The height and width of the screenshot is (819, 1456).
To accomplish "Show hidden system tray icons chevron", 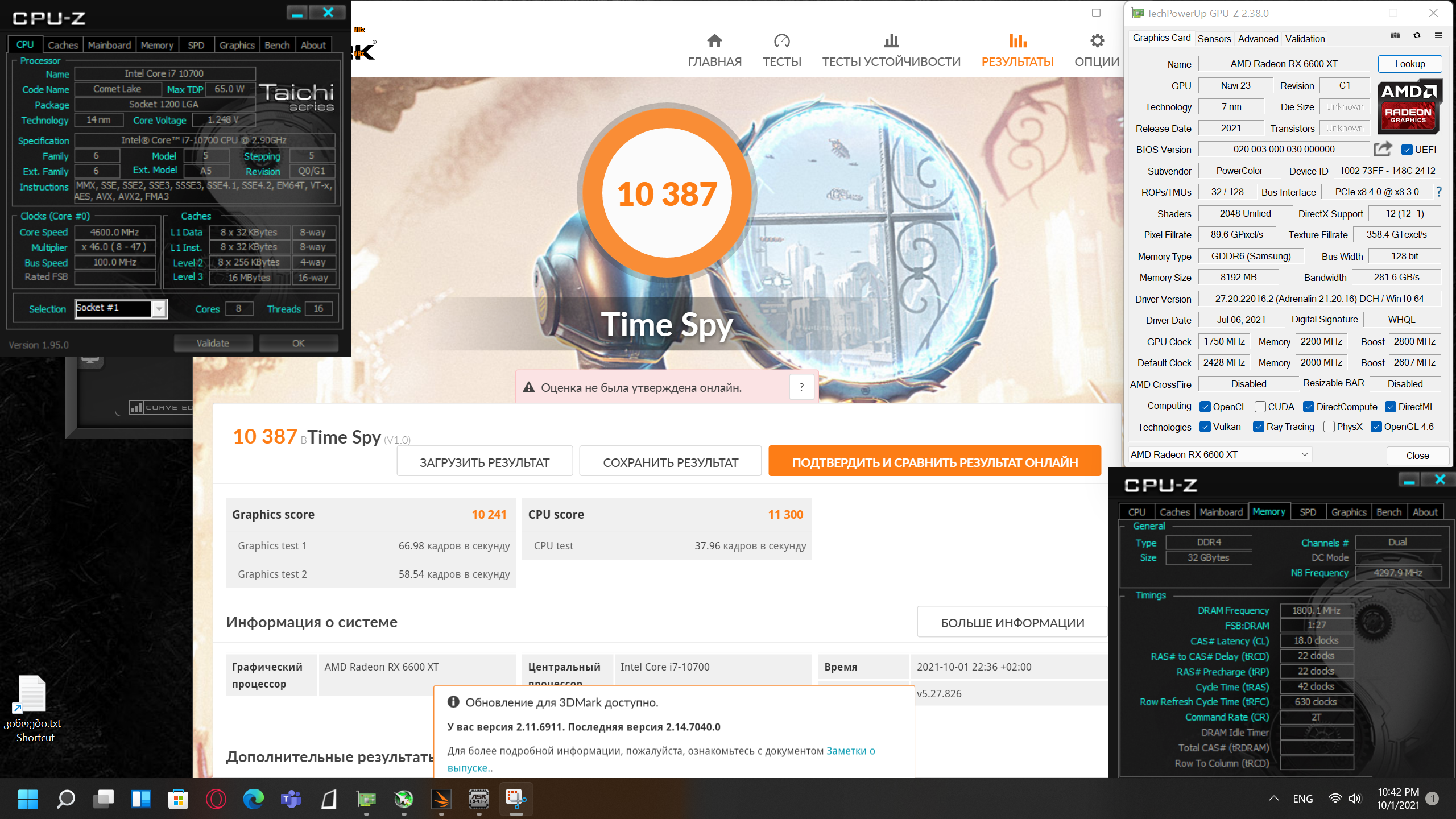I will click(x=1274, y=799).
